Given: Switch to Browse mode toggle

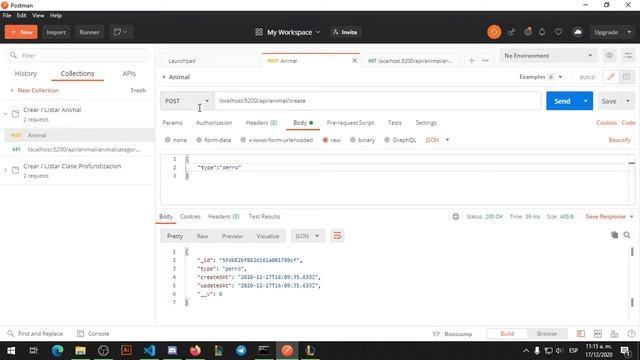Looking at the screenshot, I should [547, 334].
